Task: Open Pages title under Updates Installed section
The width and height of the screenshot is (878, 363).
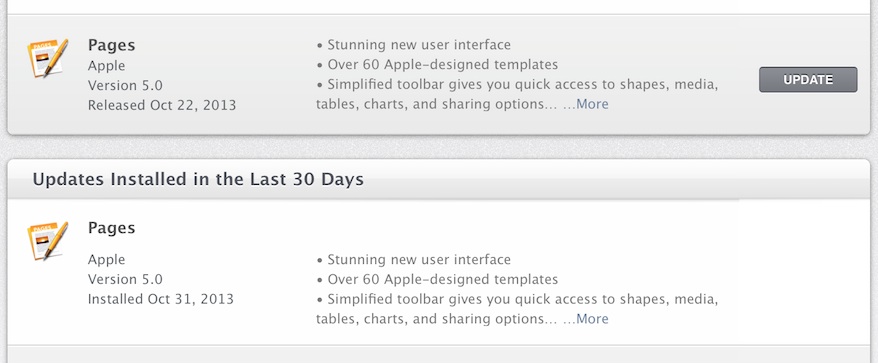Action: [111, 228]
